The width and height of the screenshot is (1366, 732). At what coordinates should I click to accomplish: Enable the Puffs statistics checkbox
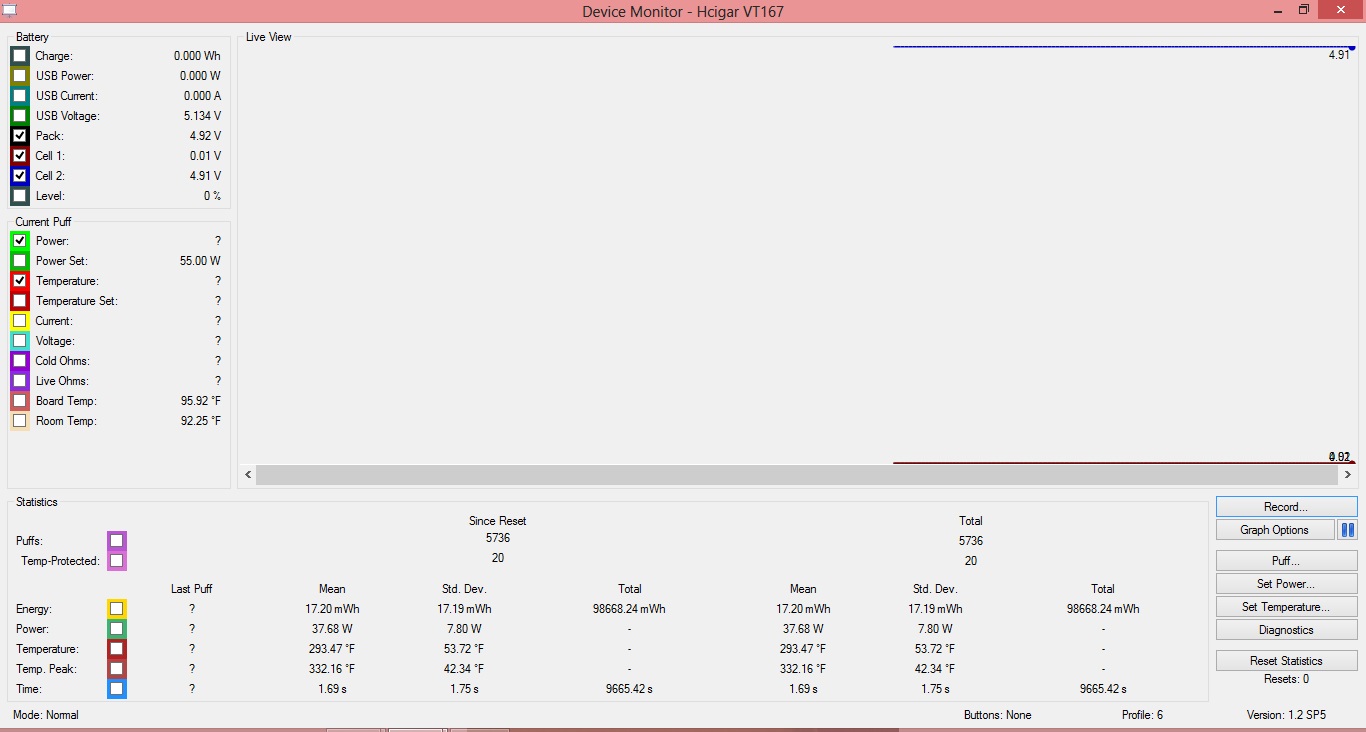pos(117,541)
